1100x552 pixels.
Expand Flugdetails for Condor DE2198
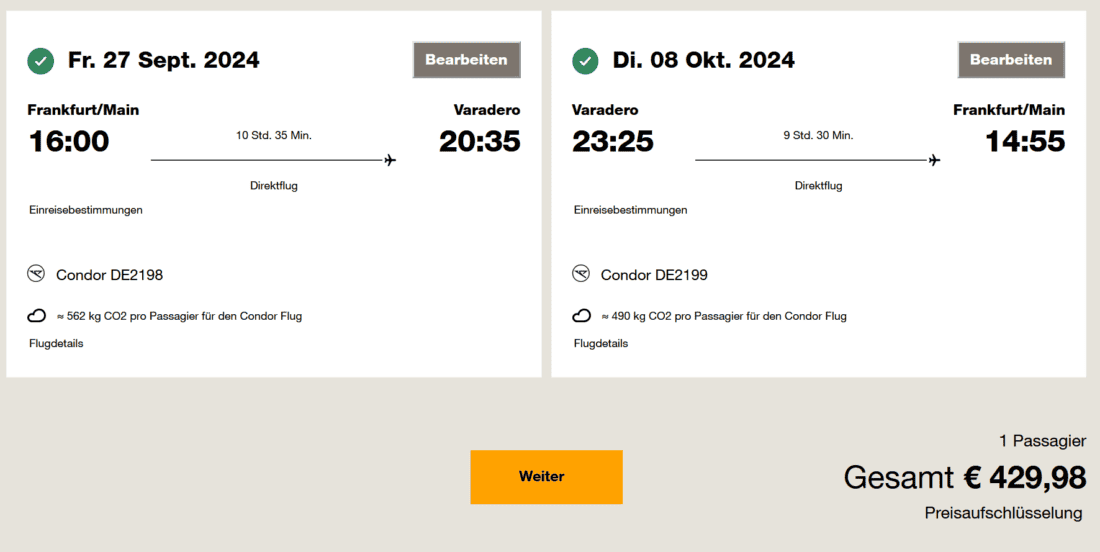56,343
